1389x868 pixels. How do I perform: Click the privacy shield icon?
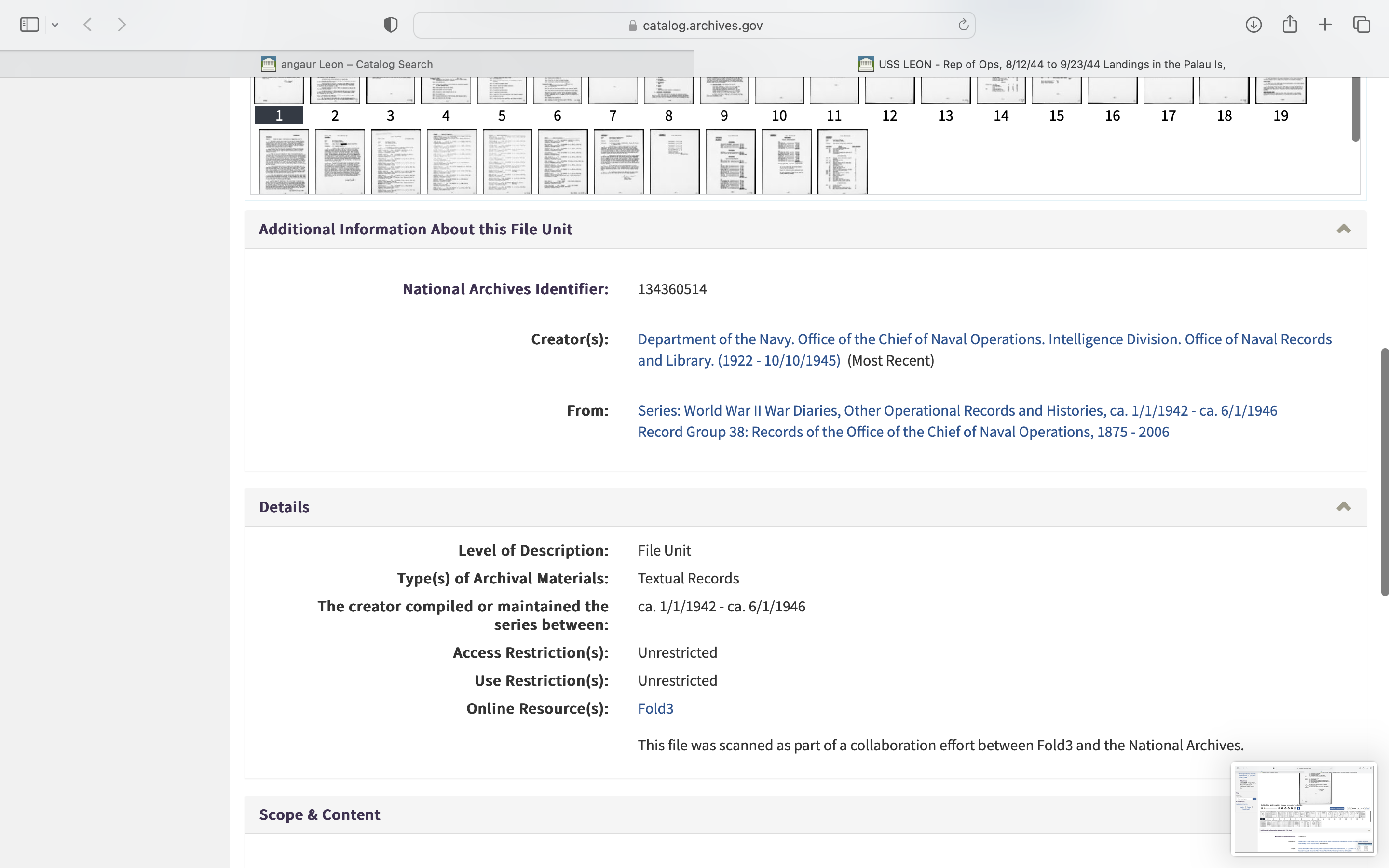tap(391, 25)
